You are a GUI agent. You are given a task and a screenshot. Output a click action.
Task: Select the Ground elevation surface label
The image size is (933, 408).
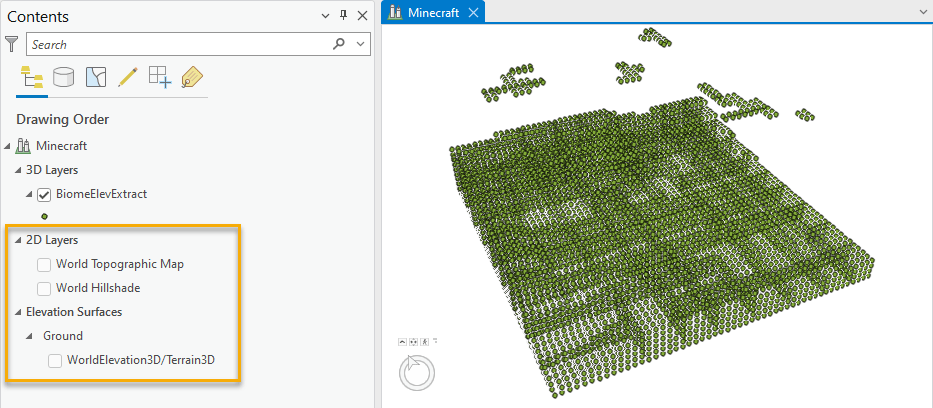coord(62,335)
